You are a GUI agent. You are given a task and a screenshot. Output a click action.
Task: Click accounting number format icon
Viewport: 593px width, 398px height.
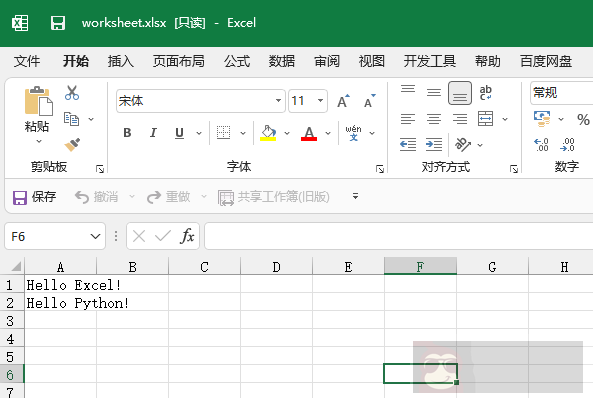[542, 119]
